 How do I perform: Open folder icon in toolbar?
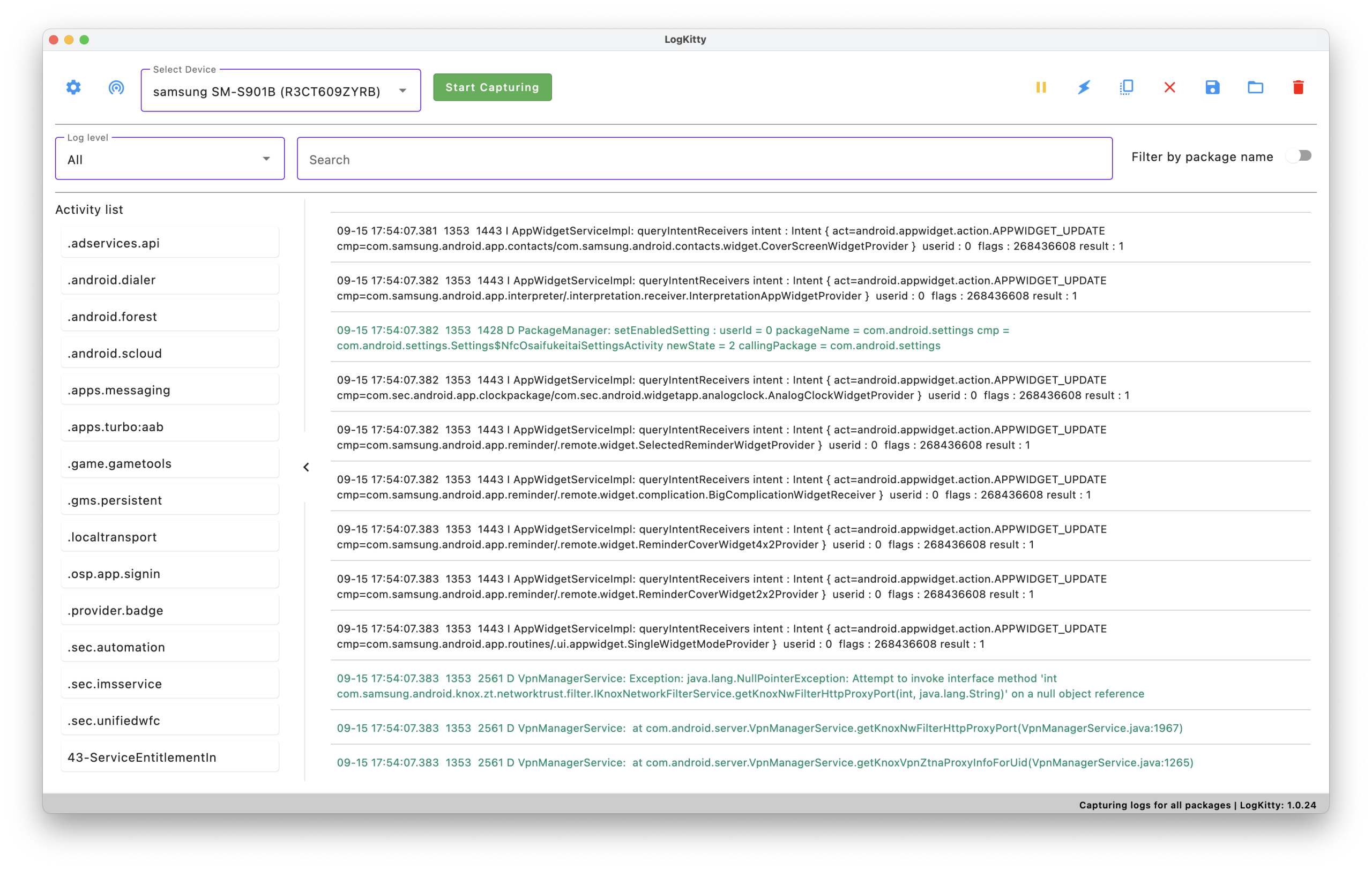(x=1255, y=87)
